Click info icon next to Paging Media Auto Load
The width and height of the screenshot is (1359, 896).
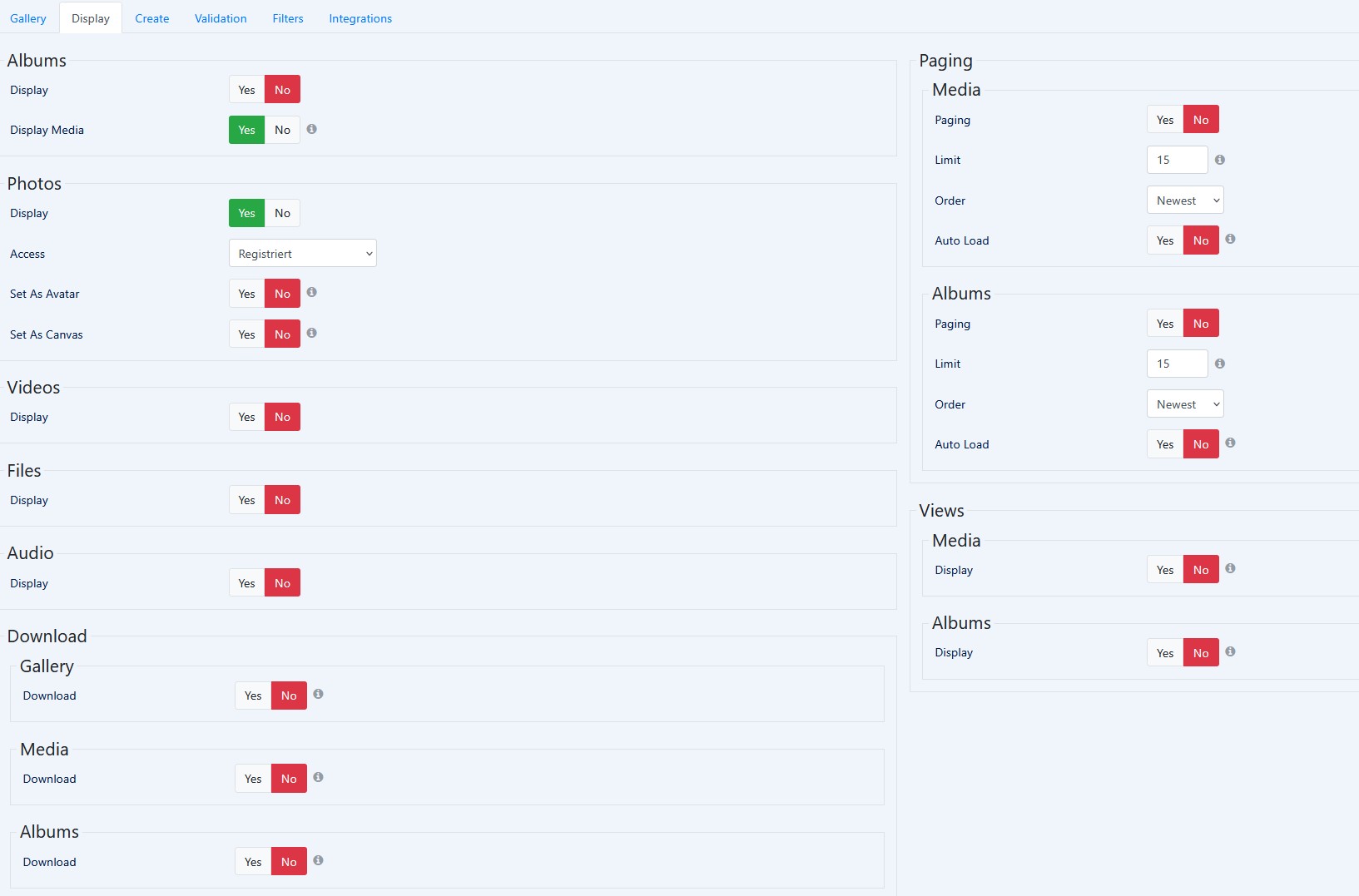point(1230,239)
